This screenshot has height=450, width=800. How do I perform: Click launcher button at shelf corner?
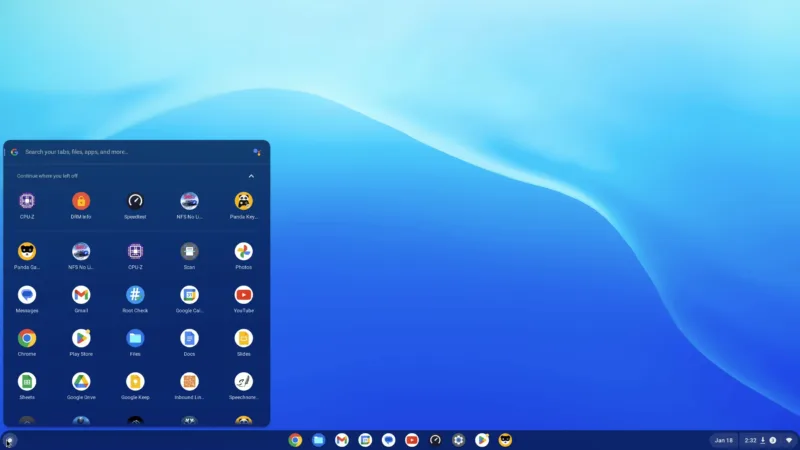pos(9,440)
